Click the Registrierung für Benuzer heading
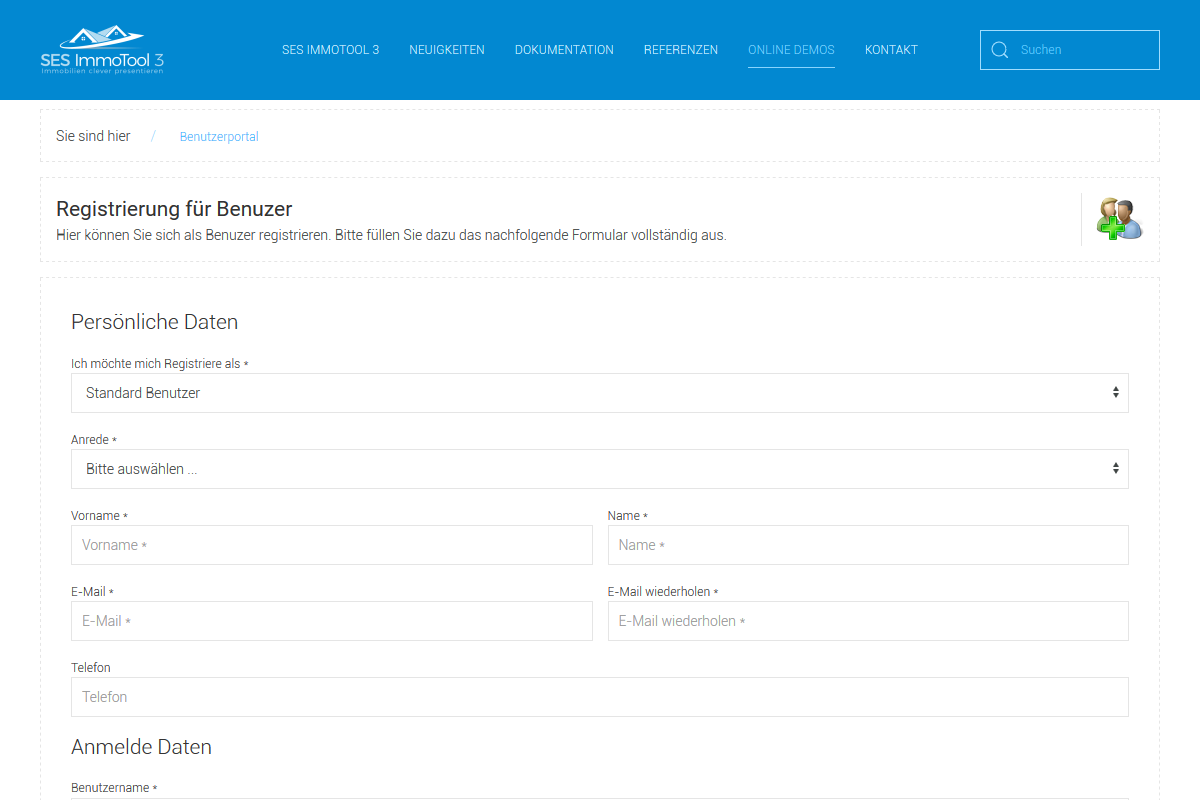The image size is (1200, 800). pyautogui.click(x=174, y=209)
